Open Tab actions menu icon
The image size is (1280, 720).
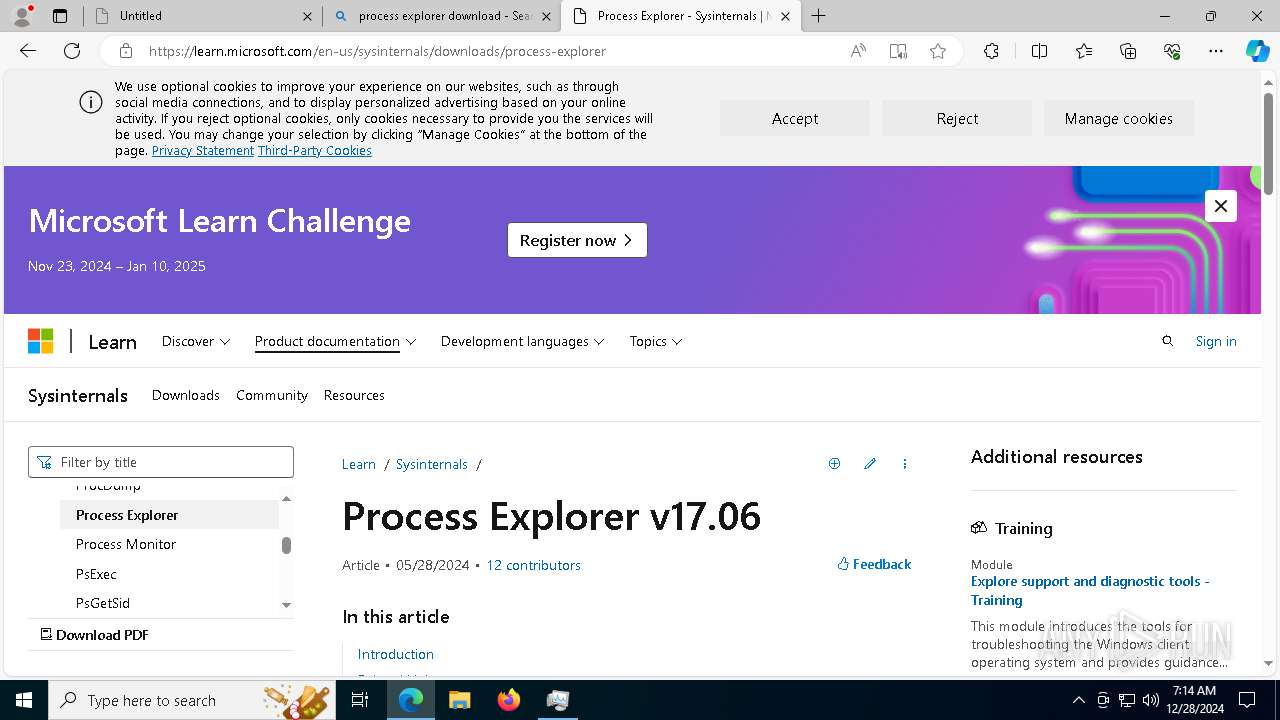coord(60,16)
